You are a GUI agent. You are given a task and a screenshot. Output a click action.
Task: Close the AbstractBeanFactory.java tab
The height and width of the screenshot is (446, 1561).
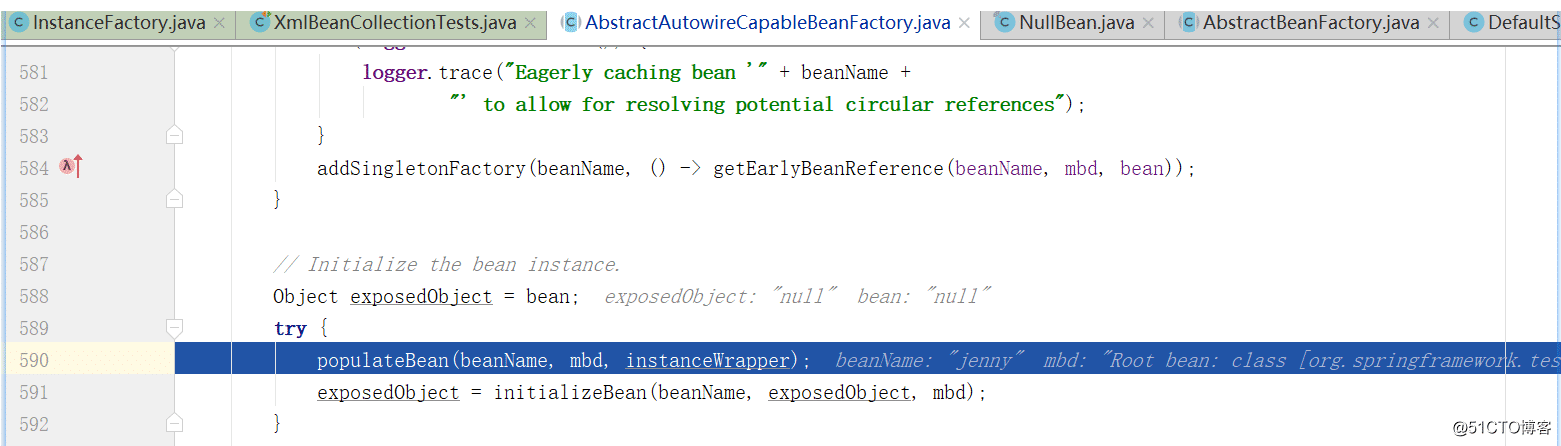1433,23
